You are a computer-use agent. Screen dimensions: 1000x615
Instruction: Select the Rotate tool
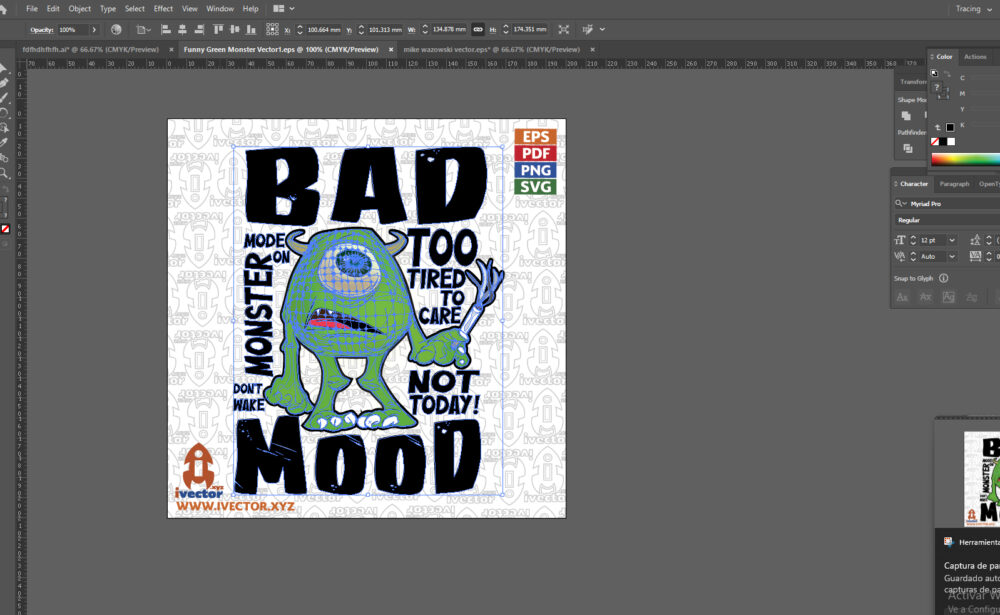click(4, 113)
